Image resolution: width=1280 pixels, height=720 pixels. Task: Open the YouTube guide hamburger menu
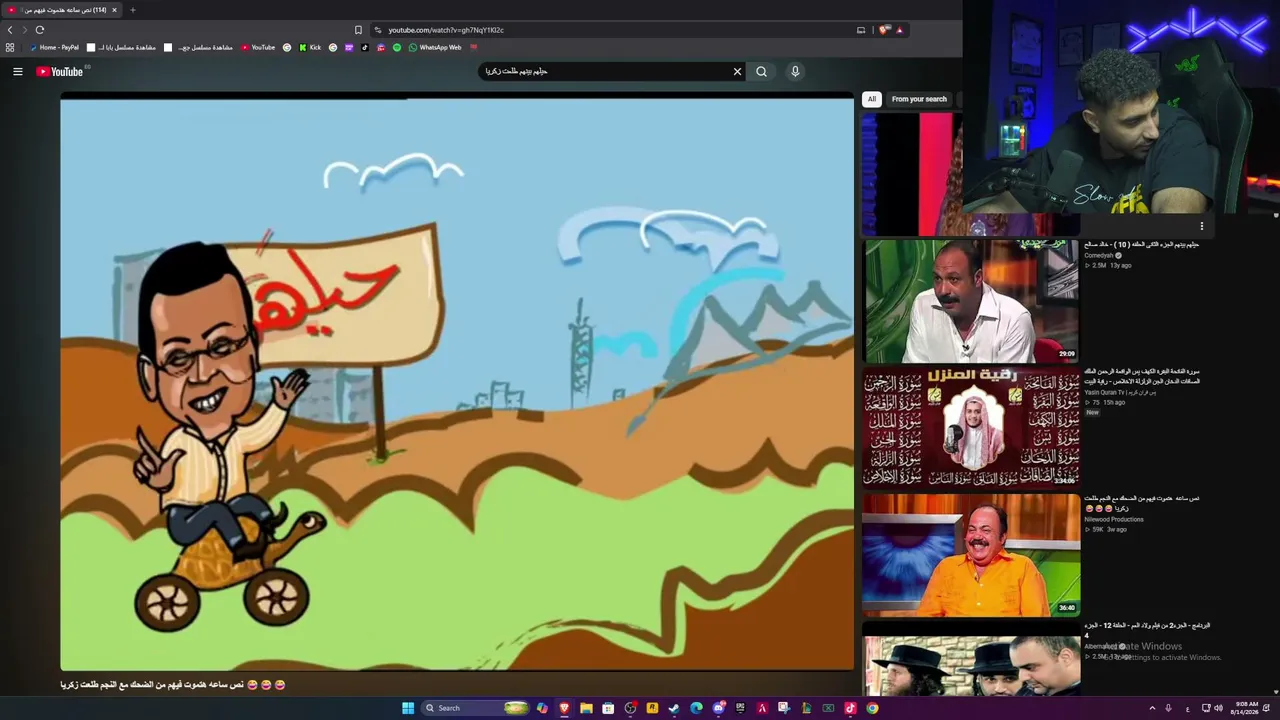[x=17, y=71]
